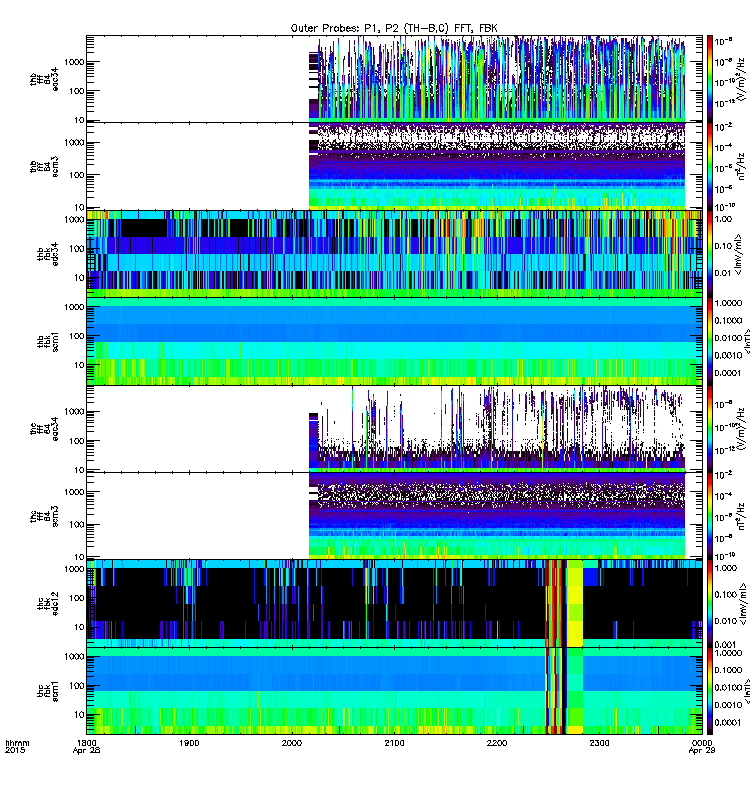Click the 1000 y-axis tick of thb fff edc34 panel
Viewport: 750px width, 800px height.
[x=74, y=62]
